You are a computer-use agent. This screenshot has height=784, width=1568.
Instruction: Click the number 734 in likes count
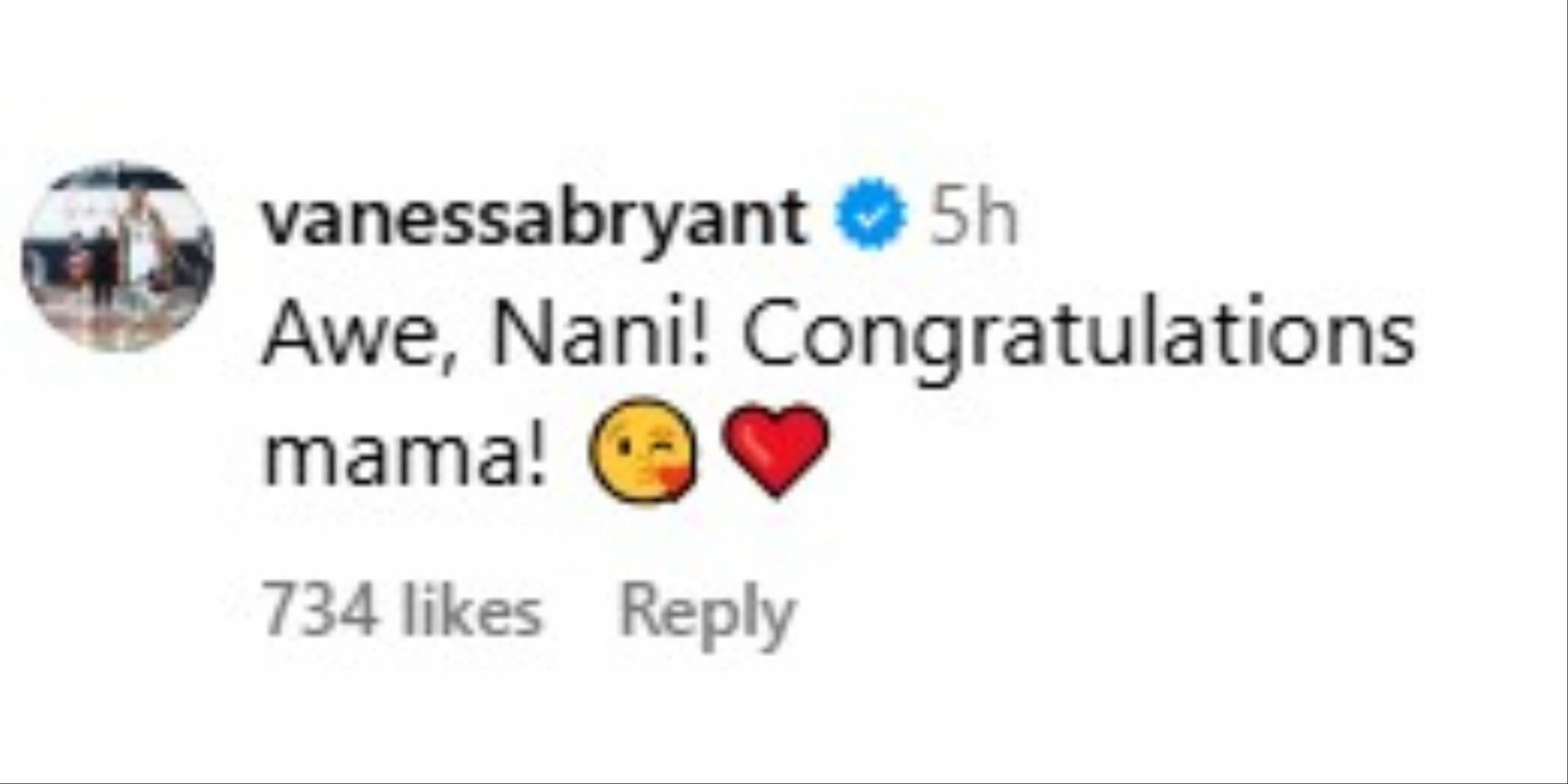click(x=322, y=612)
